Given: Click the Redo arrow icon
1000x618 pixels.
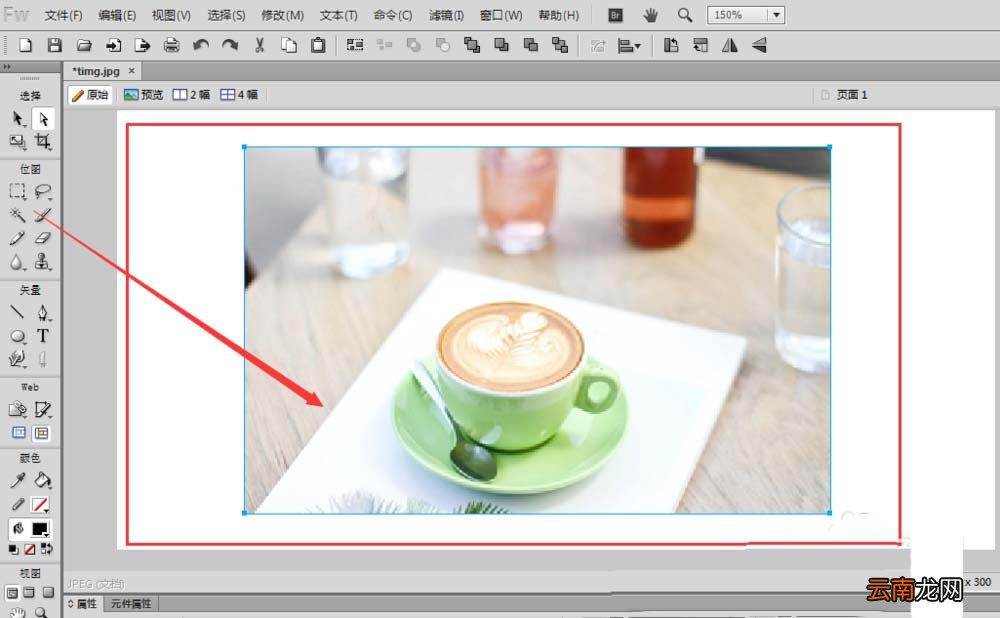Looking at the screenshot, I should 230,45.
